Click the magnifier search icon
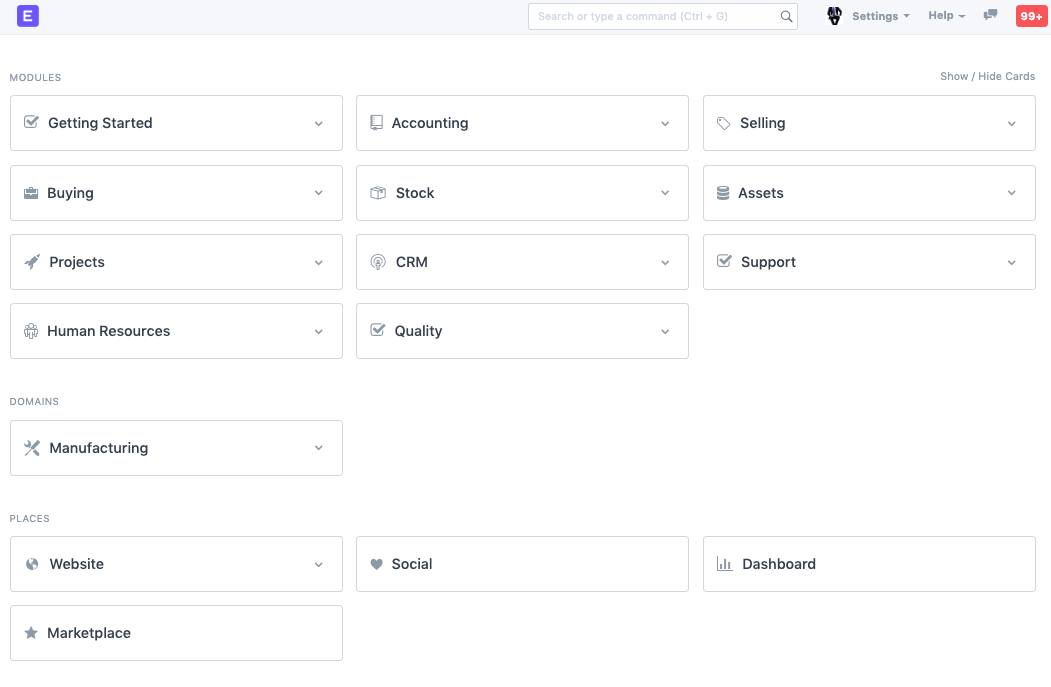Image resolution: width=1051 pixels, height=687 pixels. coord(786,16)
